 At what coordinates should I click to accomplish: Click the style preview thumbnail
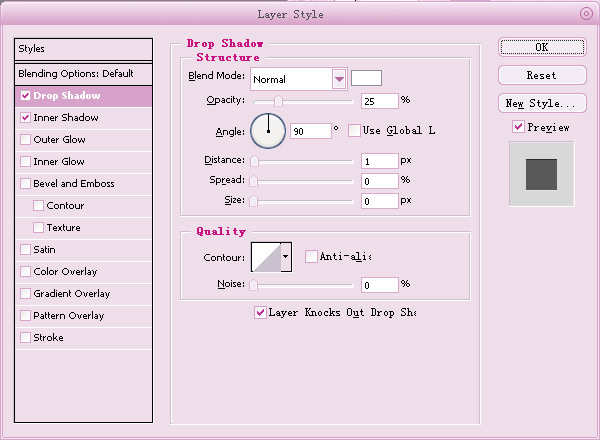pyautogui.click(x=541, y=174)
